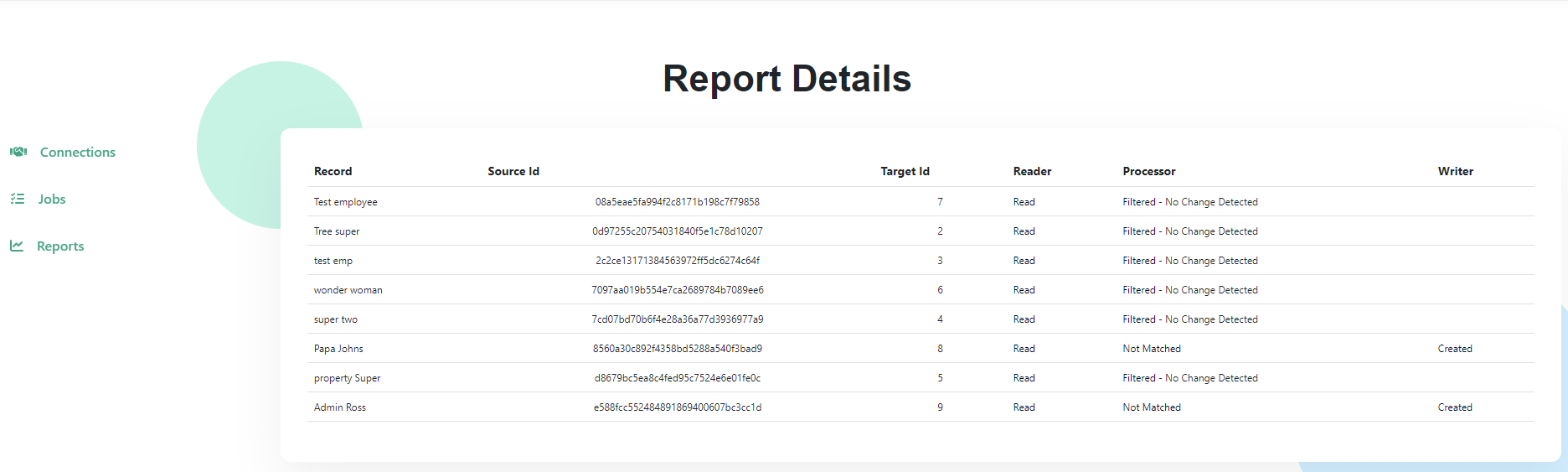Click the Target Id column header
This screenshot has height=472, width=1568.
click(x=905, y=171)
